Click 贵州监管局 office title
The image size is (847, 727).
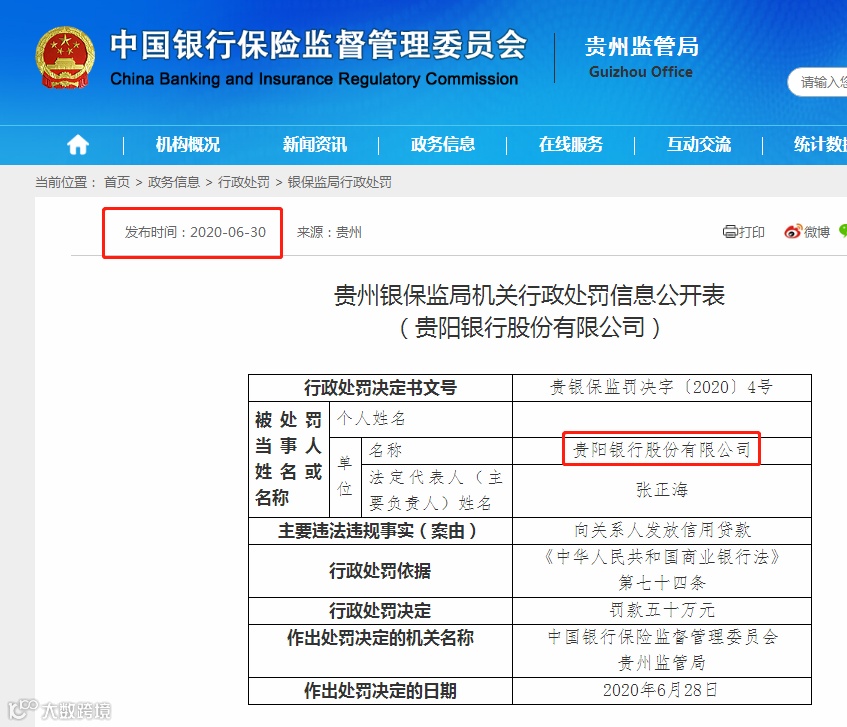tap(642, 46)
